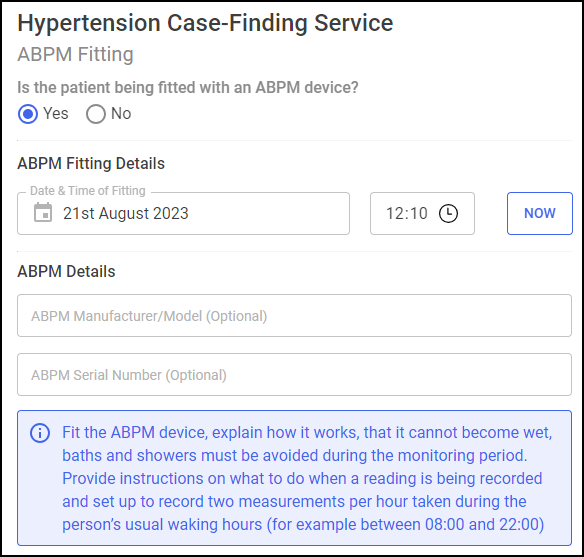
Task: Click the ABPM Fitting subtitle
Action: pyautogui.click(x=75, y=54)
